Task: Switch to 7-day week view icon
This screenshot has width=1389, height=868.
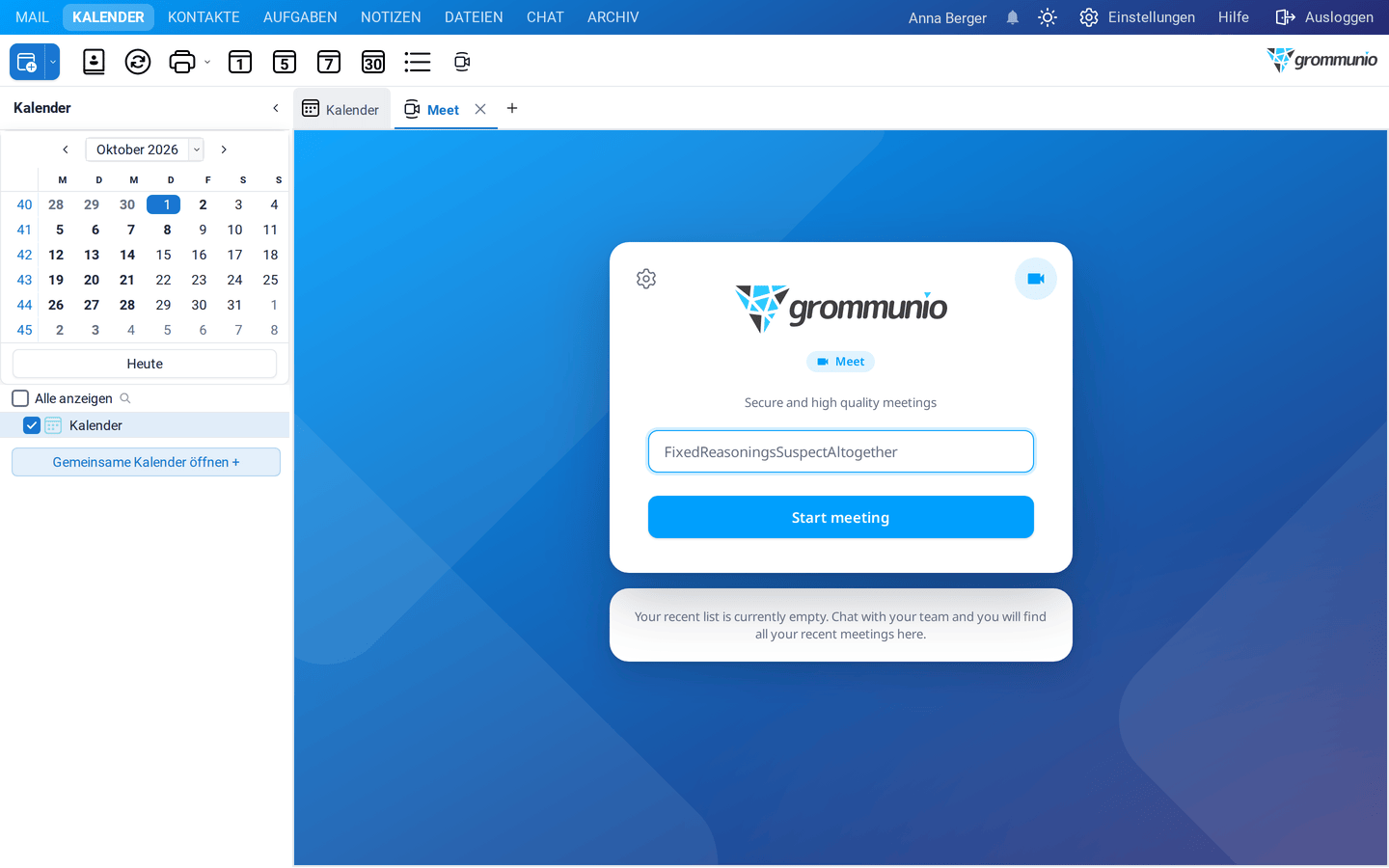Action: 329,62
